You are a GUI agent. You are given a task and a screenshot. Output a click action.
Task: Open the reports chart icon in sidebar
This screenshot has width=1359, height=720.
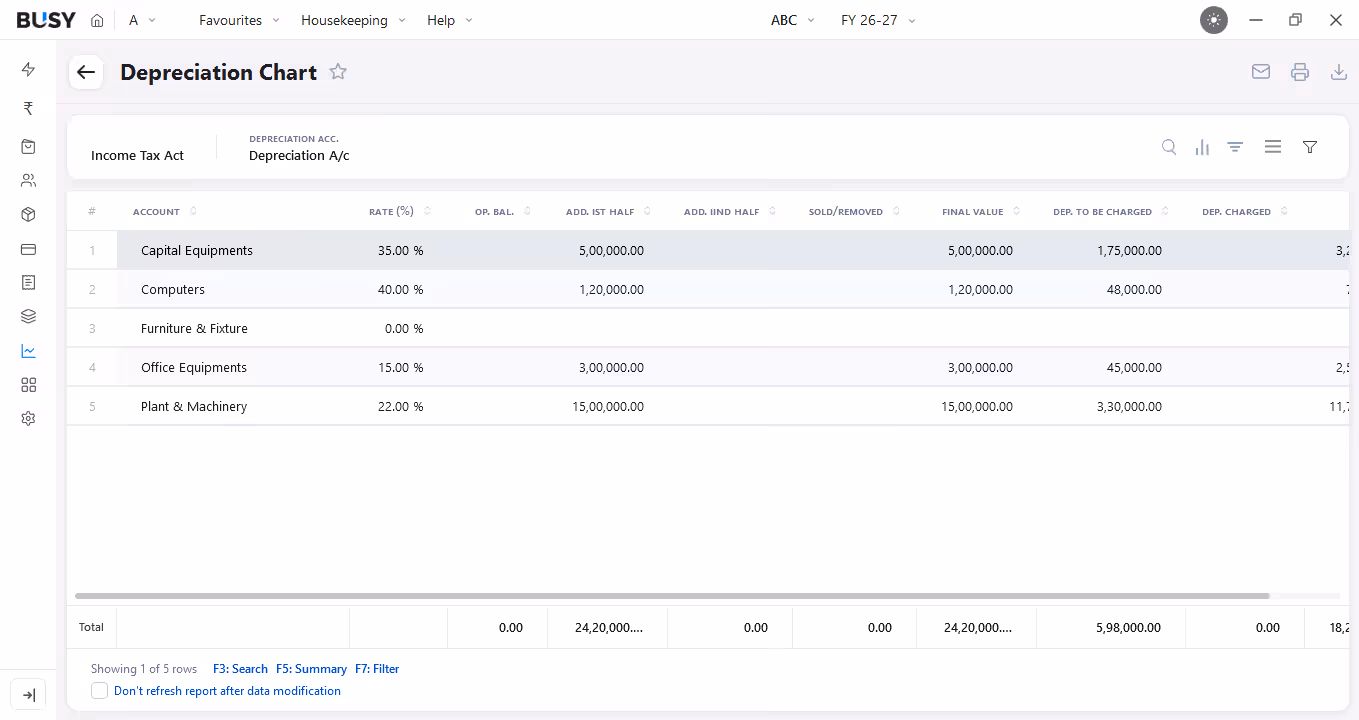[x=28, y=351]
